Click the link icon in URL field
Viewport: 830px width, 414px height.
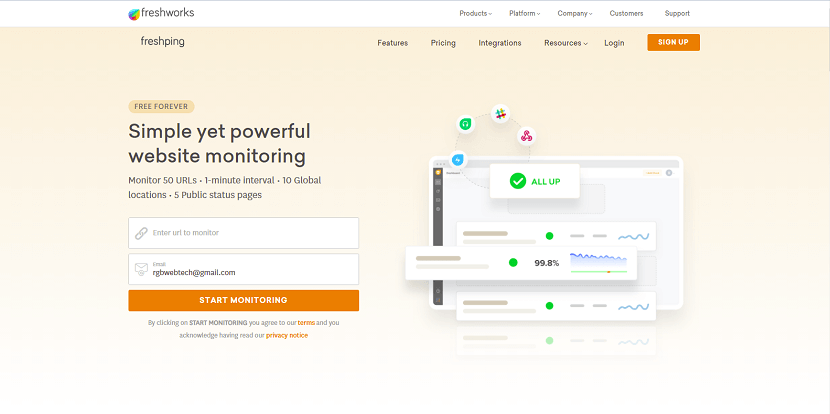tap(141, 233)
